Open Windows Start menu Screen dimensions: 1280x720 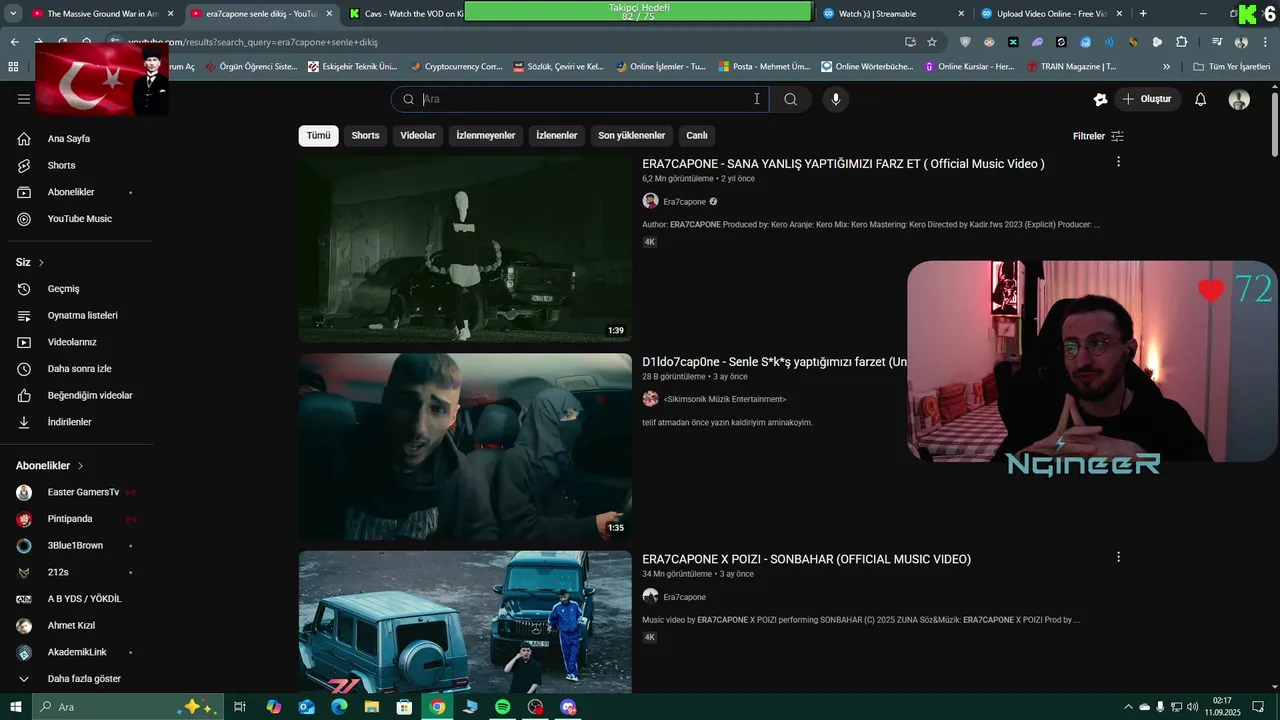click(15, 707)
